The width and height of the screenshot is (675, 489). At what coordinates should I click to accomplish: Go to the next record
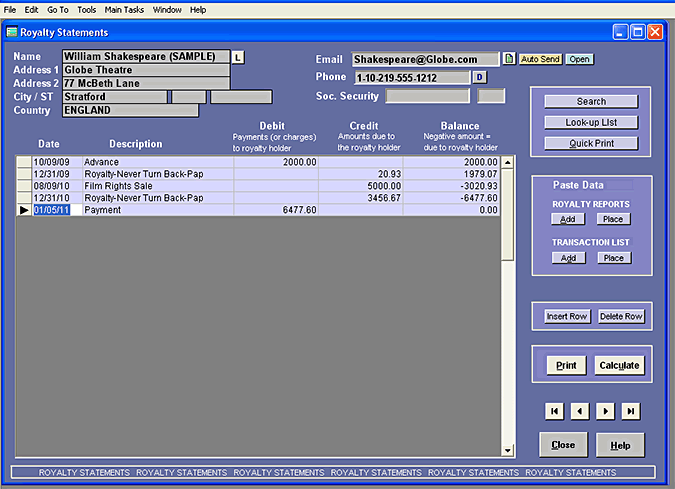coord(605,411)
